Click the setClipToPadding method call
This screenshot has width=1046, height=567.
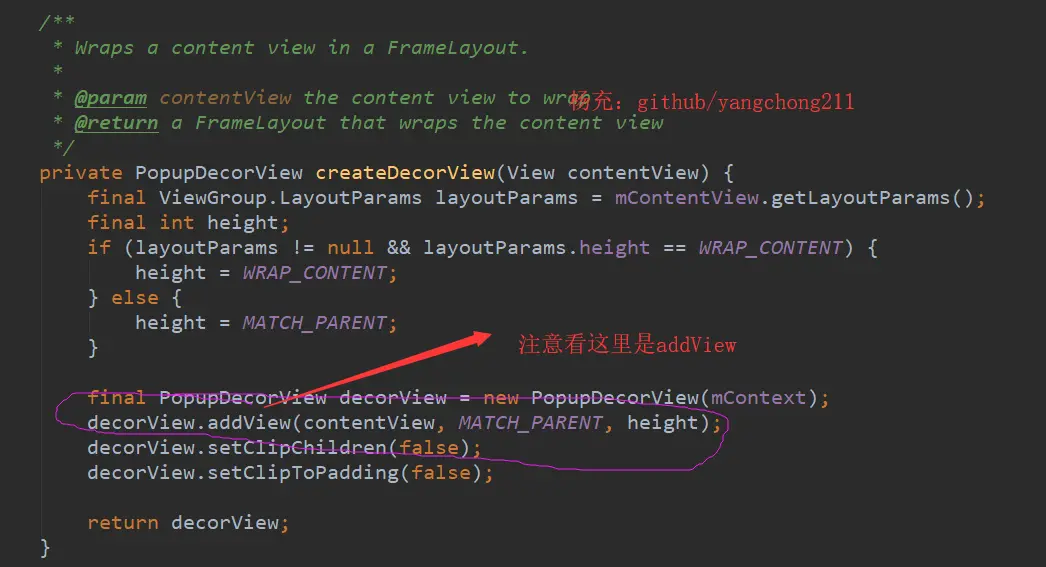(x=304, y=473)
